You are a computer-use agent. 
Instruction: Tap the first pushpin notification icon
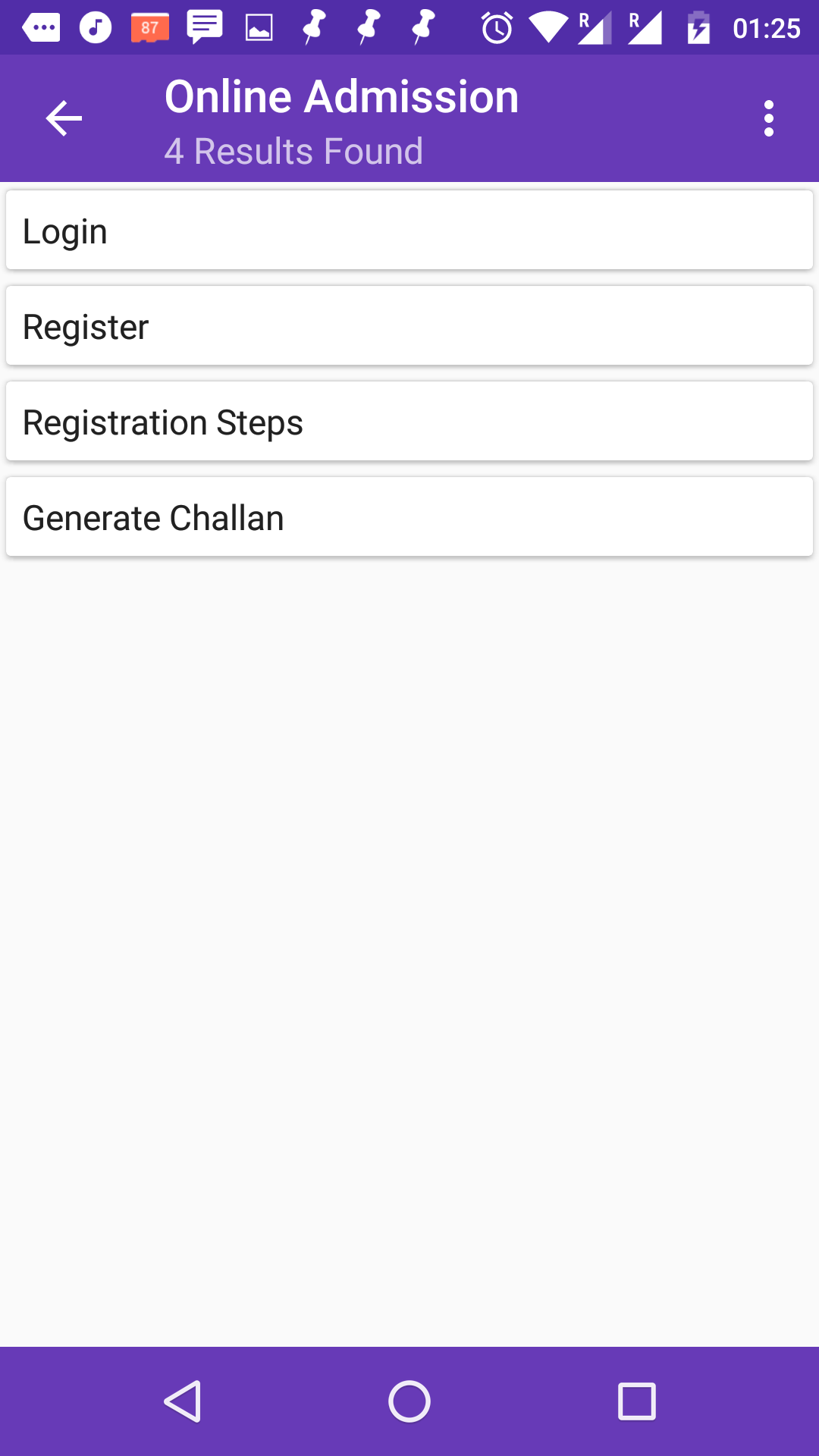click(314, 27)
